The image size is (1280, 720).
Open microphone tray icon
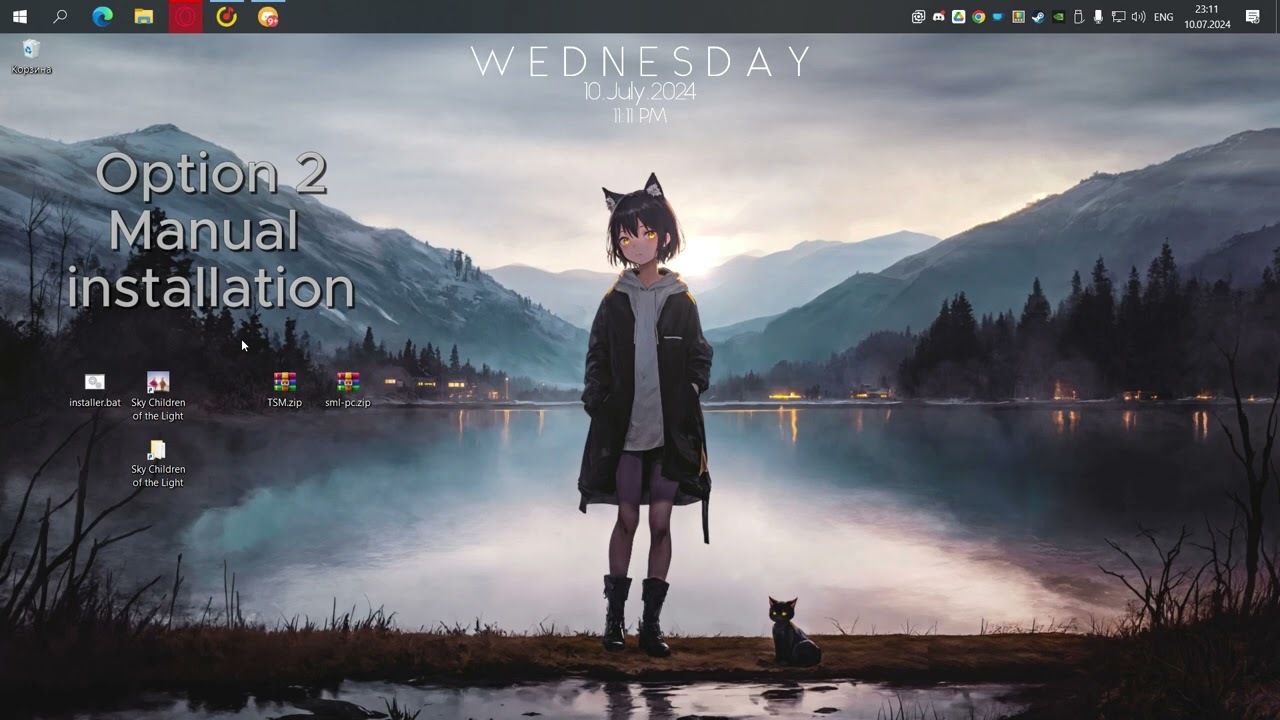click(1098, 17)
